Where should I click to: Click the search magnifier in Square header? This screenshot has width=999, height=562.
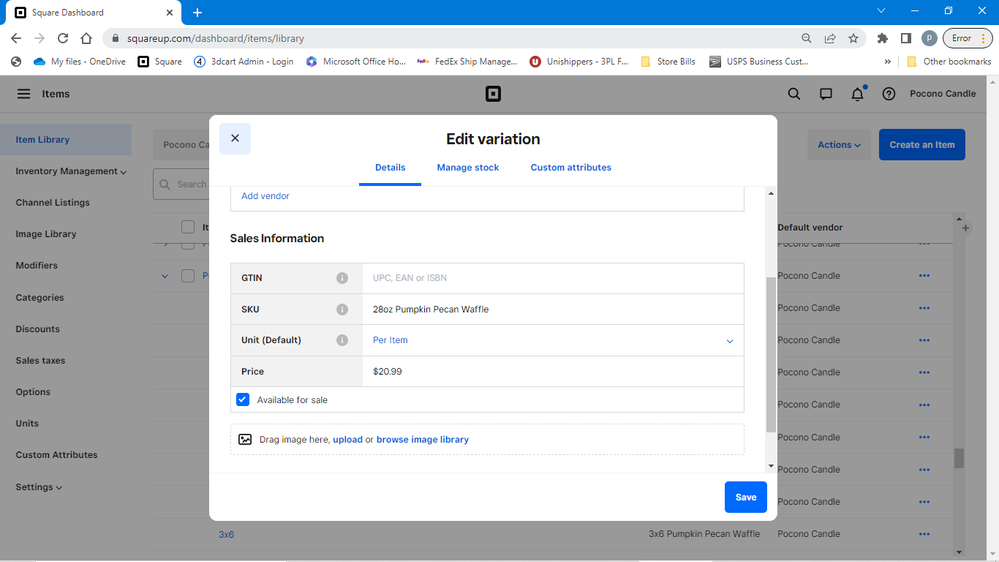coord(794,94)
